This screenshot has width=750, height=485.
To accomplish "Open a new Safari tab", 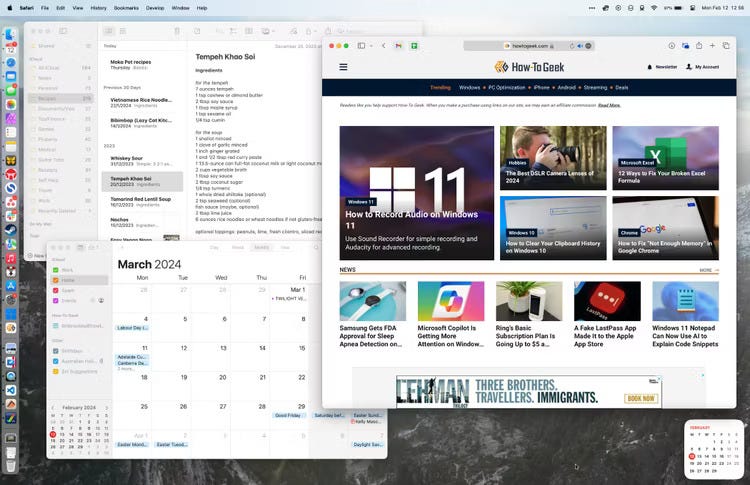I will click(x=712, y=46).
